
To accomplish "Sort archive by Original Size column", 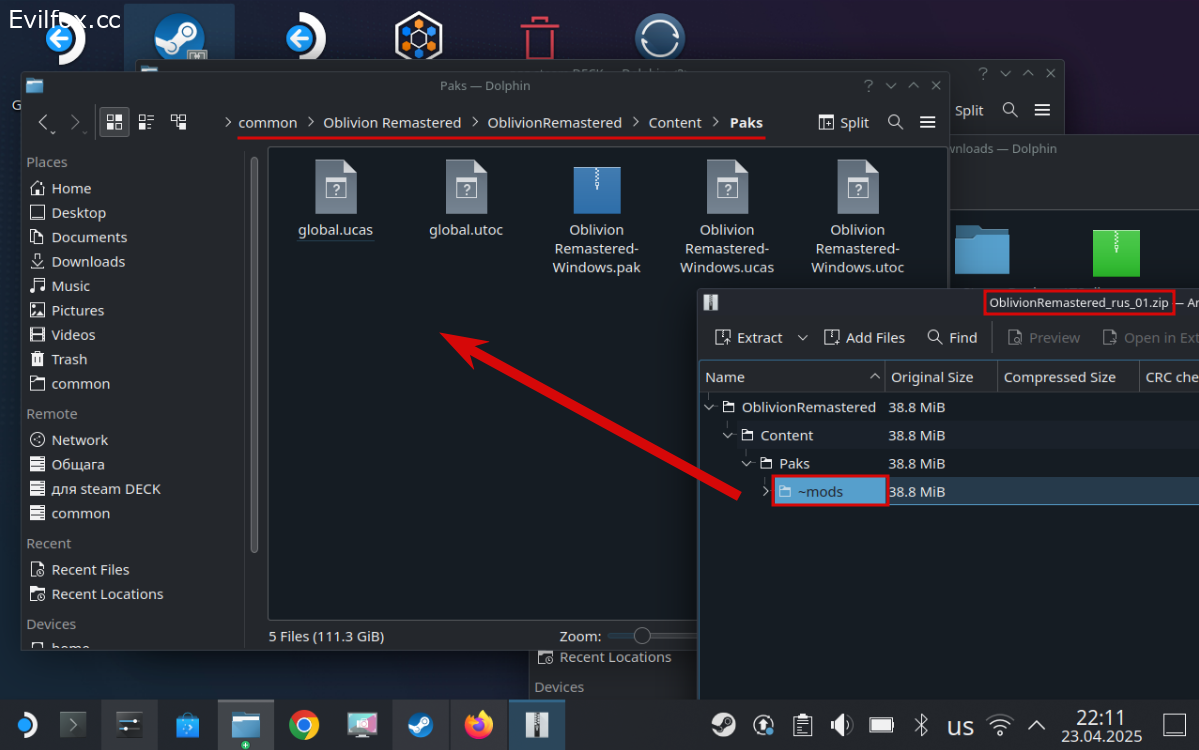I will 941,377.
